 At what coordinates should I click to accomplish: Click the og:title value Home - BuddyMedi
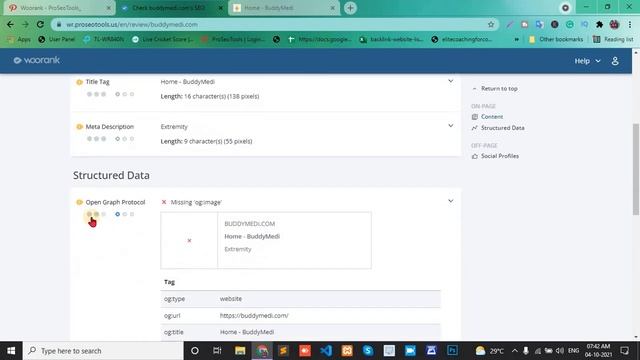click(247, 332)
